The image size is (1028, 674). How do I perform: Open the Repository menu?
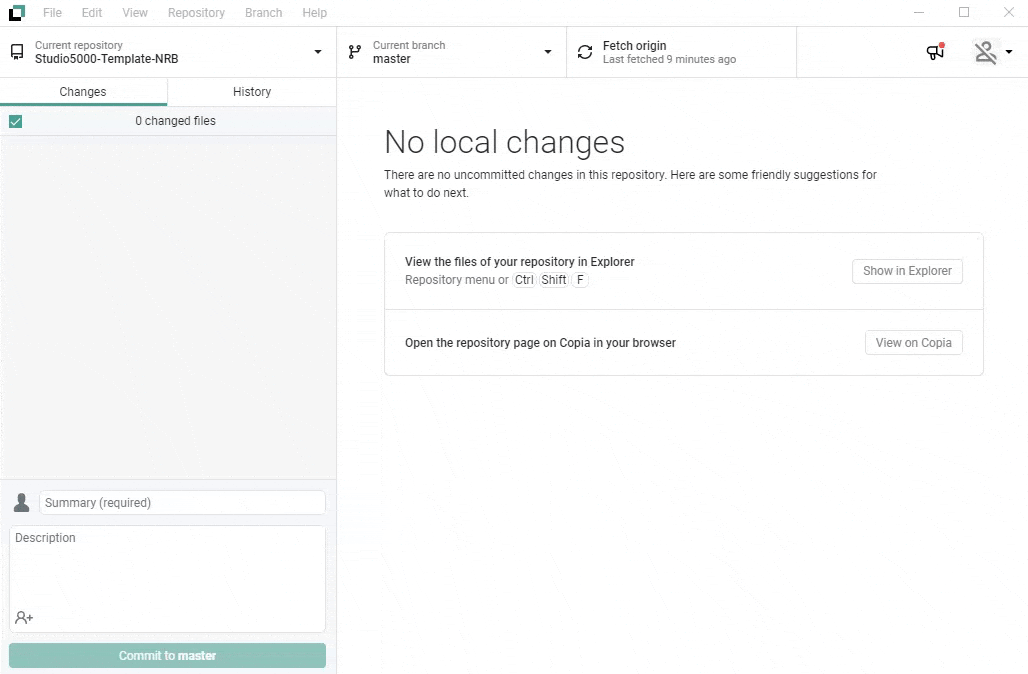click(196, 13)
